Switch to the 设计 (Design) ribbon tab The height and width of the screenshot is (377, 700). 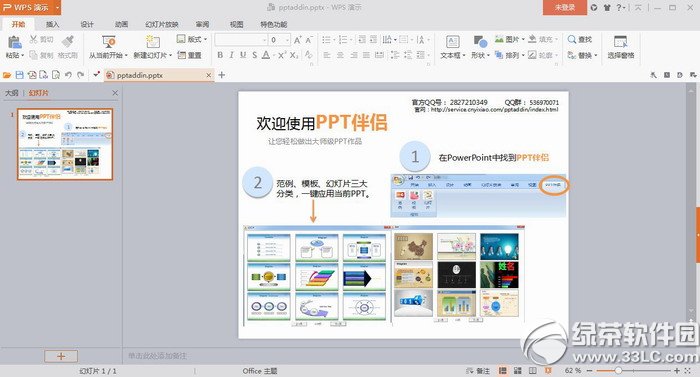pyautogui.click(x=87, y=24)
